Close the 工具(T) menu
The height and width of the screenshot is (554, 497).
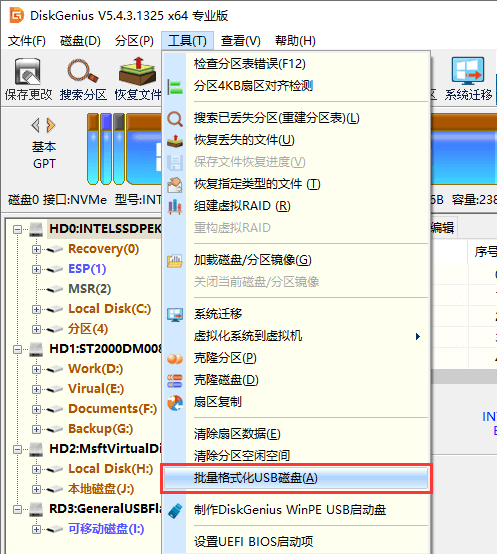point(188,41)
